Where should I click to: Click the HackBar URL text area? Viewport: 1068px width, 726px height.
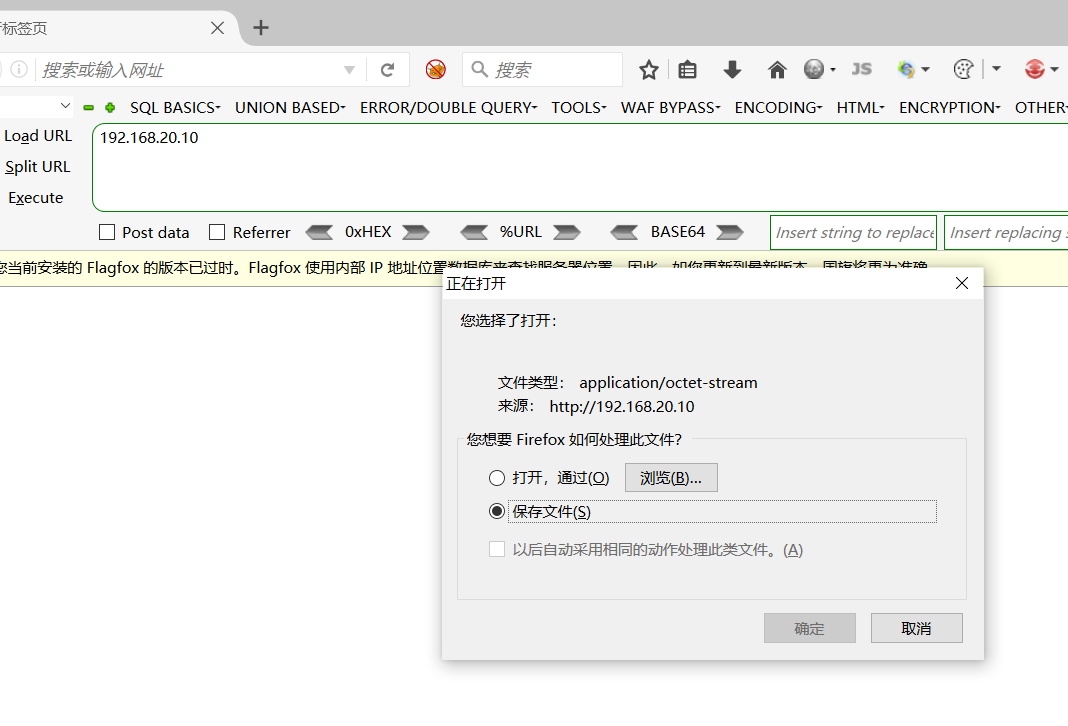(580, 167)
